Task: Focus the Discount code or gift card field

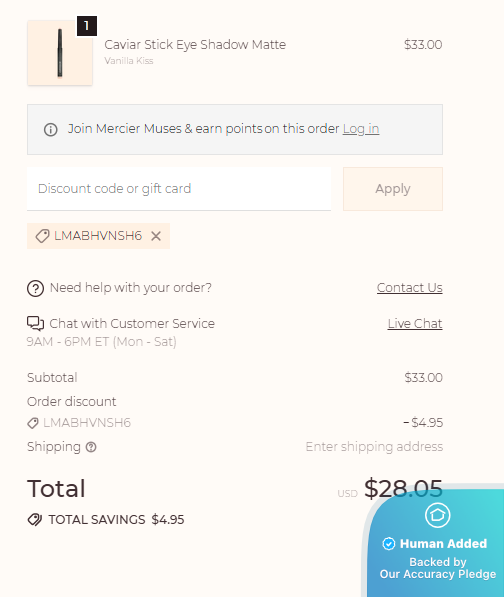Action: coord(179,188)
